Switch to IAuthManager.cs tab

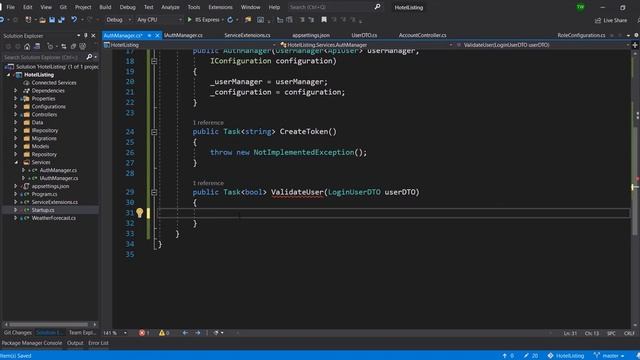tap(183, 36)
